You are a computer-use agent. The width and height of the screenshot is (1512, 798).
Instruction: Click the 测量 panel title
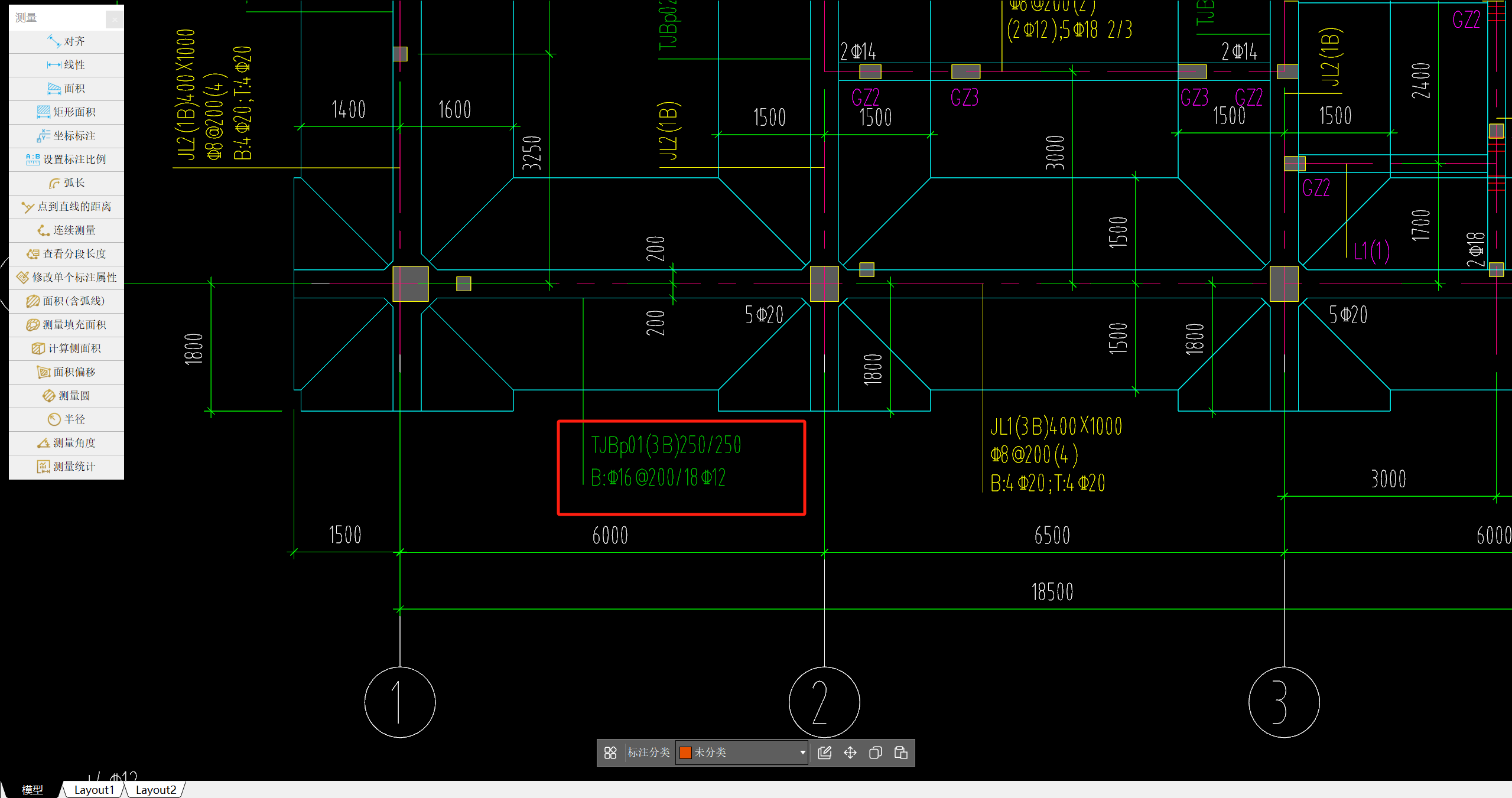point(26,18)
